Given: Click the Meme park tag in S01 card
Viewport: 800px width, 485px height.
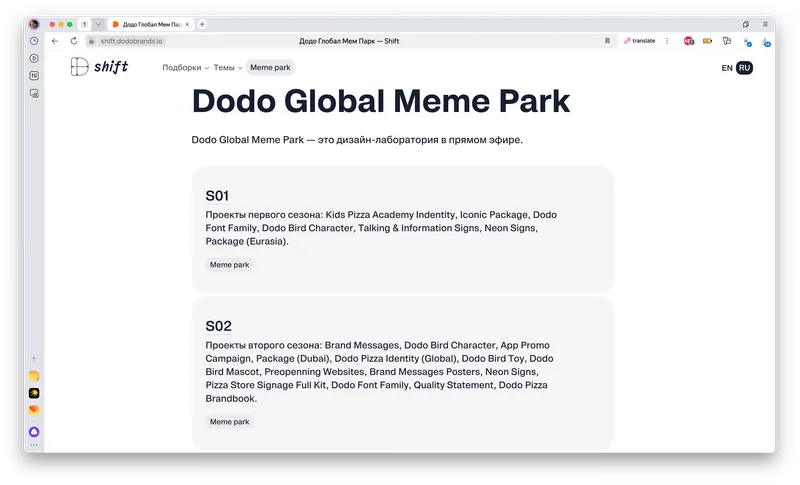Looking at the screenshot, I should click(x=230, y=265).
